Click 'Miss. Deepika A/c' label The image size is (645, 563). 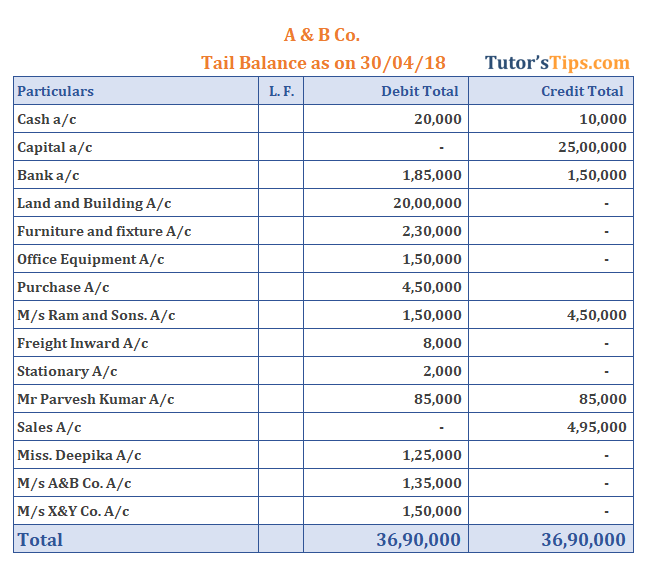pyautogui.click(x=79, y=455)
